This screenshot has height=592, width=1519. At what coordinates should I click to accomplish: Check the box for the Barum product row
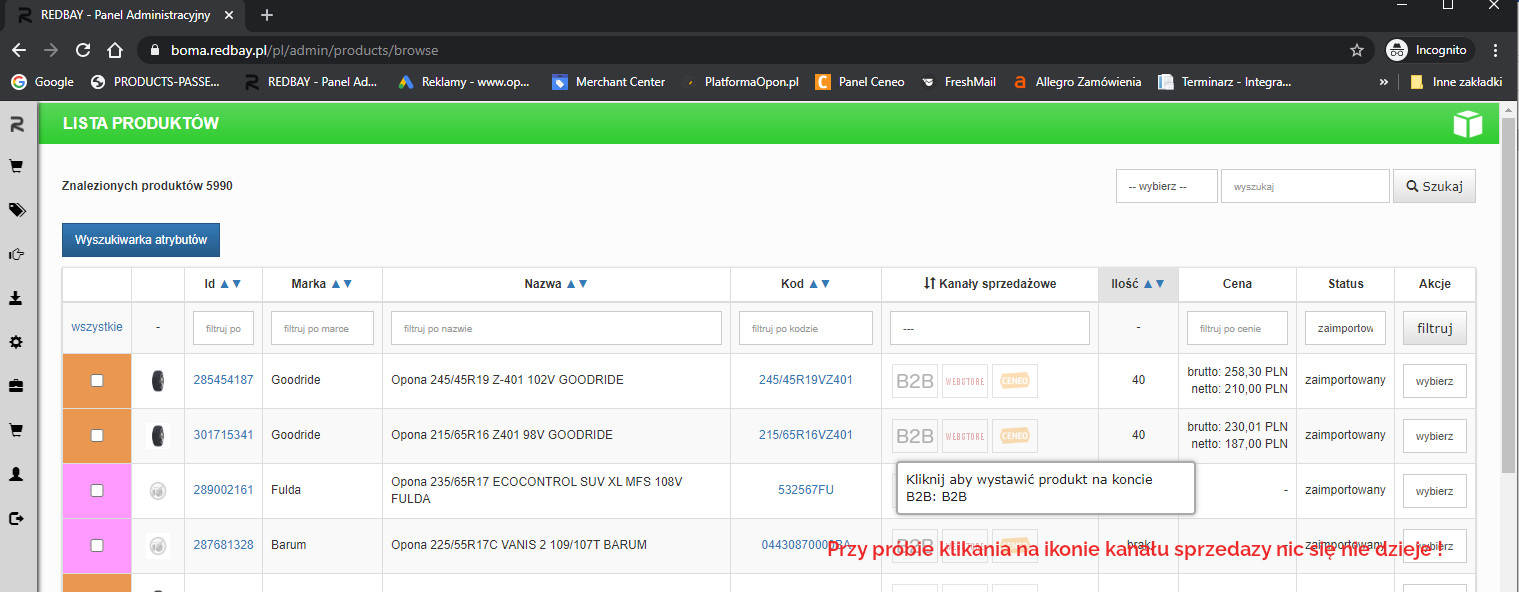[97, 545]
